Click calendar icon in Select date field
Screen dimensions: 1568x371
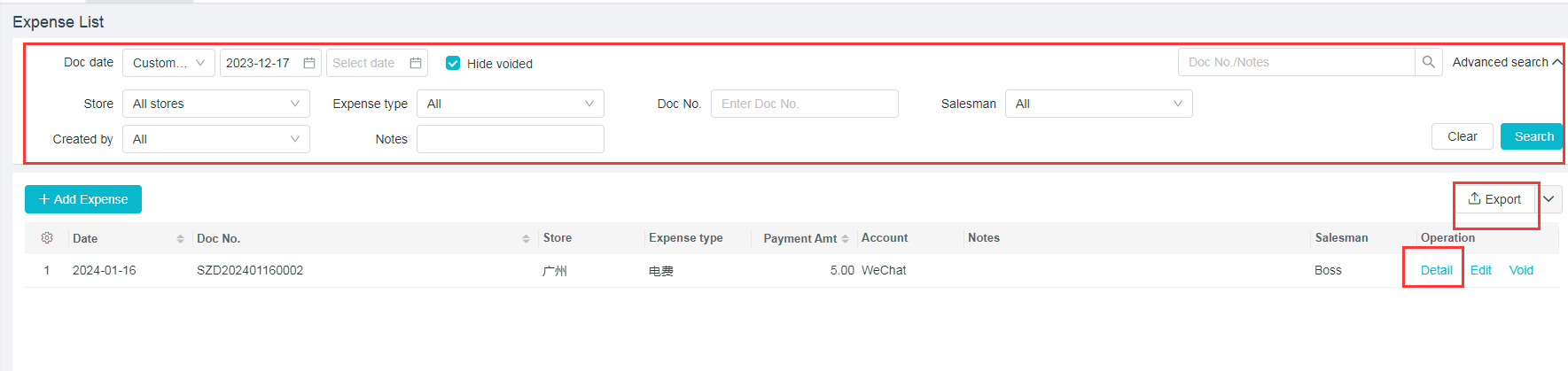416,63
